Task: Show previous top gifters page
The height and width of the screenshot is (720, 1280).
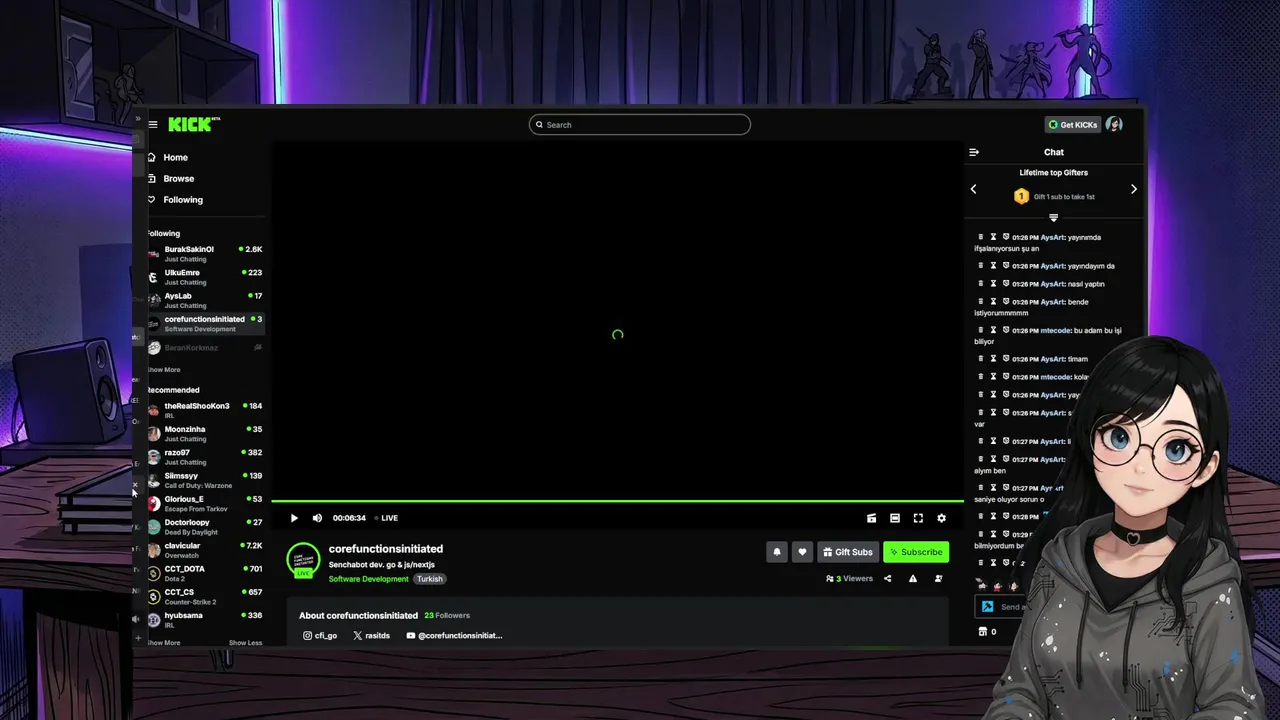Action: click(x=974, y=189)
